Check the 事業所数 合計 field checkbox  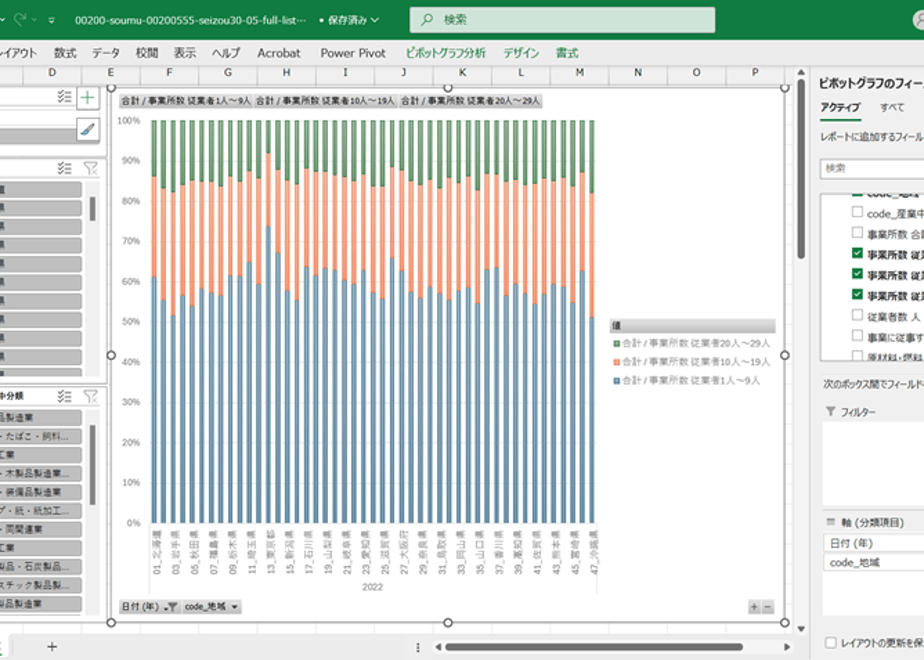pos(857,233)
